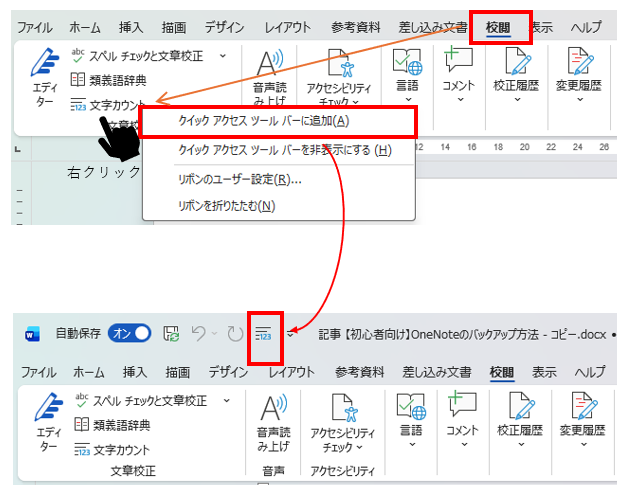Click the Save icon in the title bar
This screenshot has width=617, height=485.
(171, 334)
